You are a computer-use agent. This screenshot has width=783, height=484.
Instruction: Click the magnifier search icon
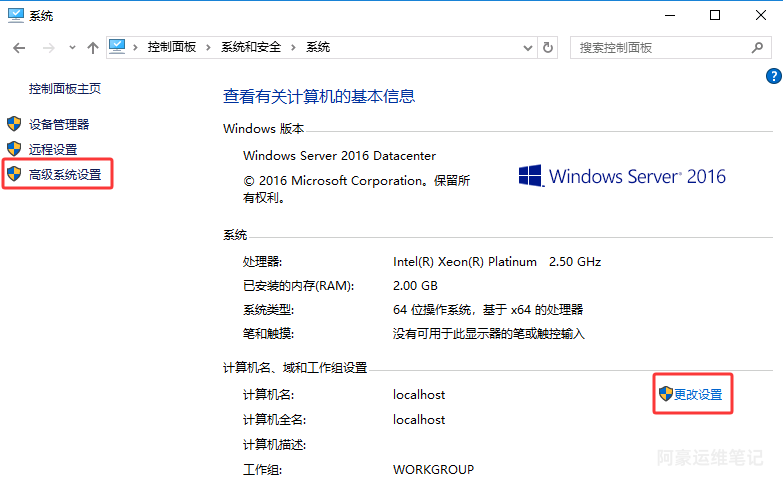click(x=758, y=48)
